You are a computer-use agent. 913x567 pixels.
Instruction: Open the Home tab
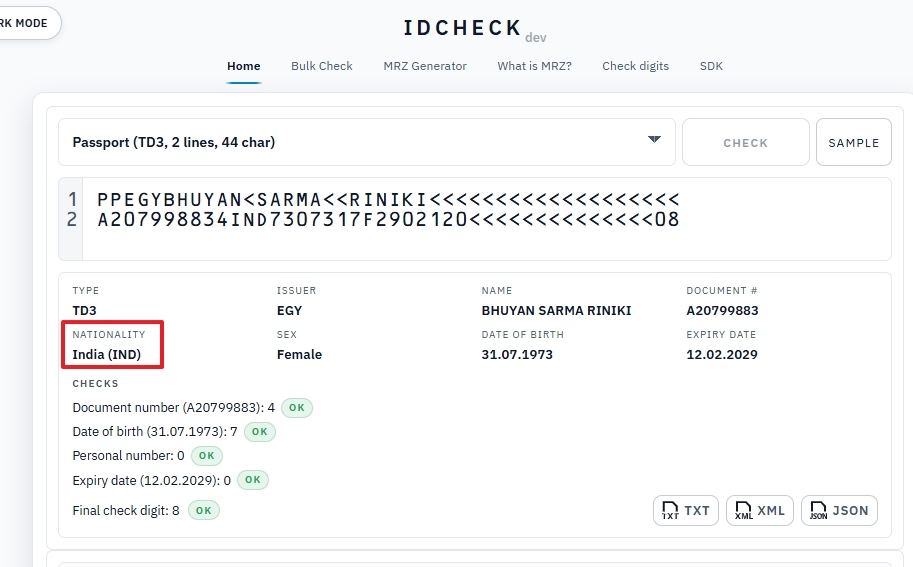pos(243,66)
